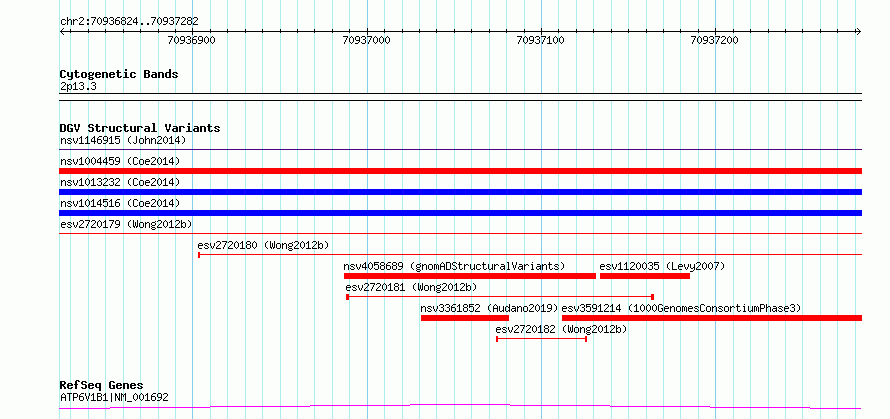Select the blue nsv1014516 variant bar
The width and height of the screenshot is (890, 419).
(x=460, y=213)
